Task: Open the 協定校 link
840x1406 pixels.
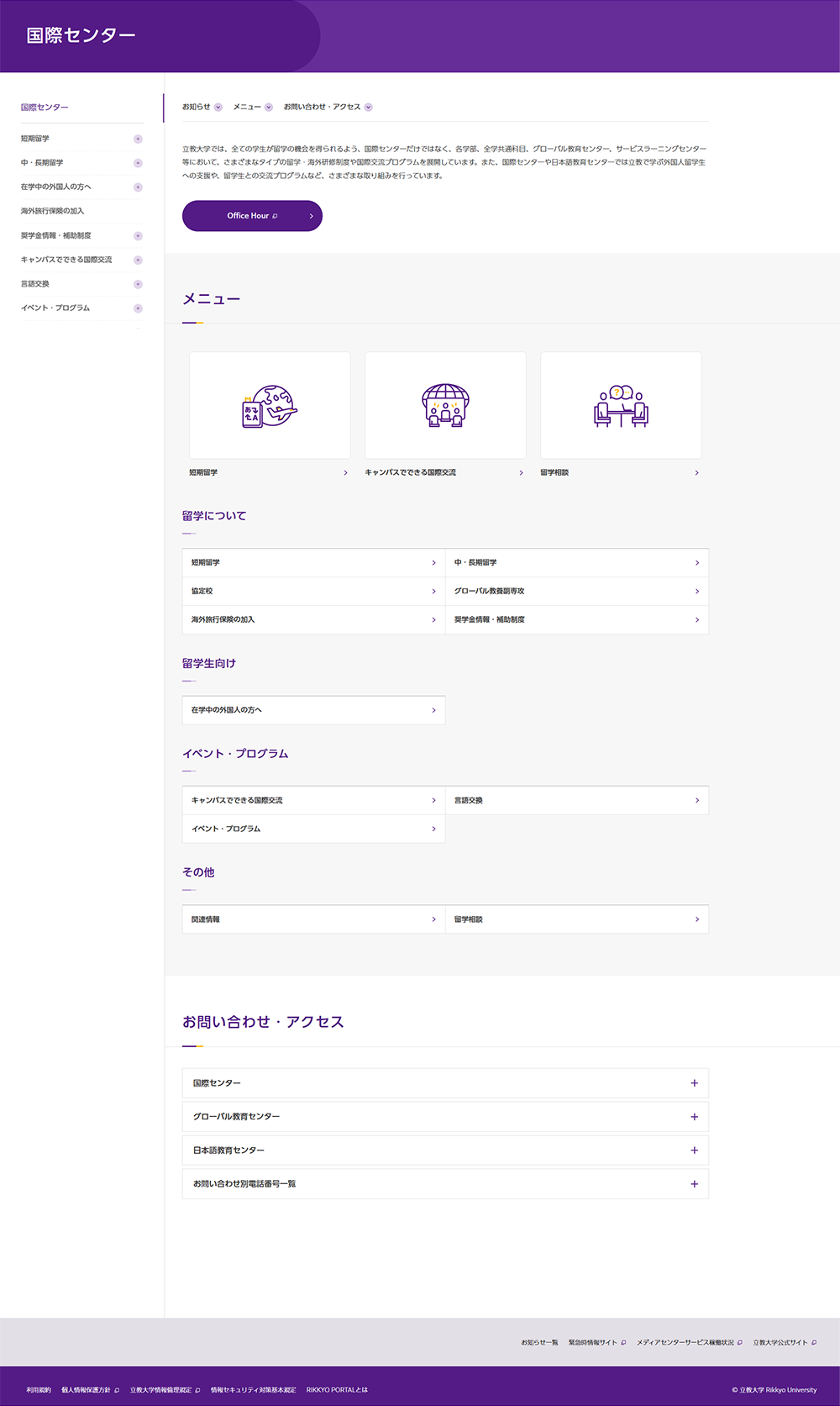Action: (312, 592)
